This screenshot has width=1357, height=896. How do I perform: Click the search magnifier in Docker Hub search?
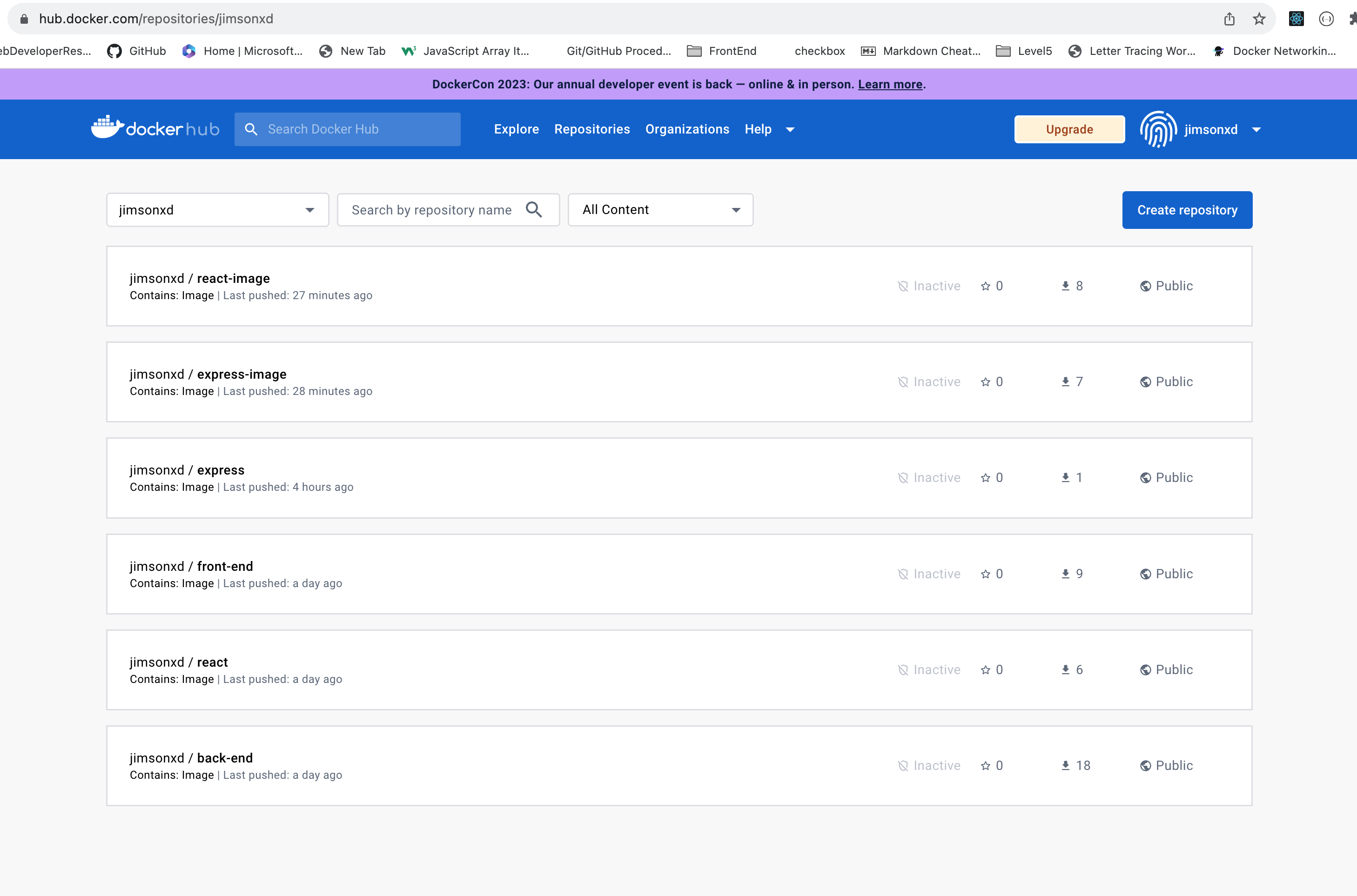[x=251, y=129]
